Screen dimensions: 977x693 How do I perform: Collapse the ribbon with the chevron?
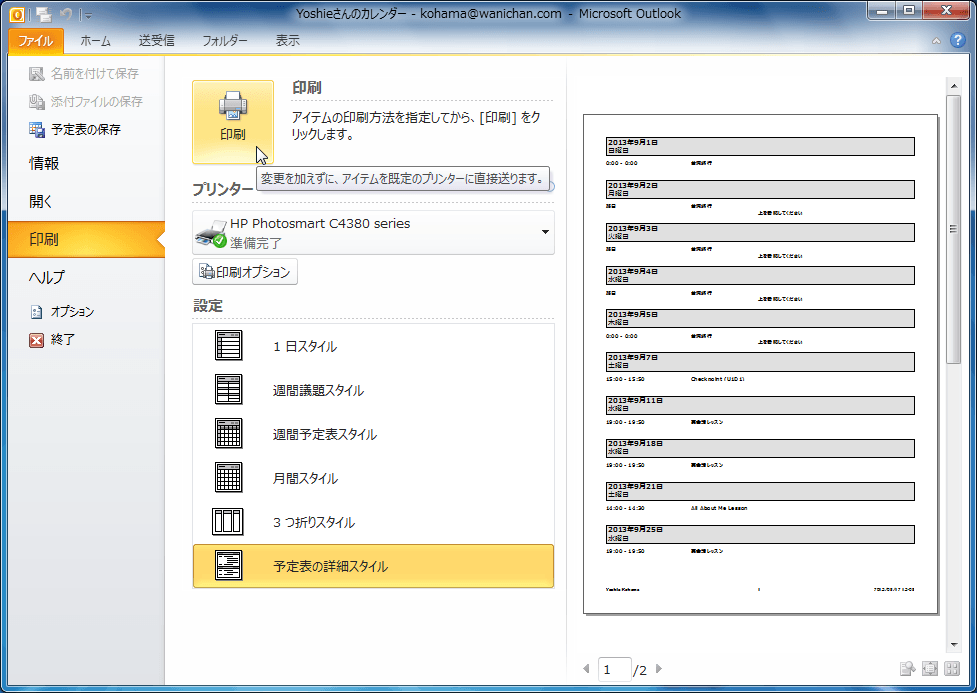point(936,41)
